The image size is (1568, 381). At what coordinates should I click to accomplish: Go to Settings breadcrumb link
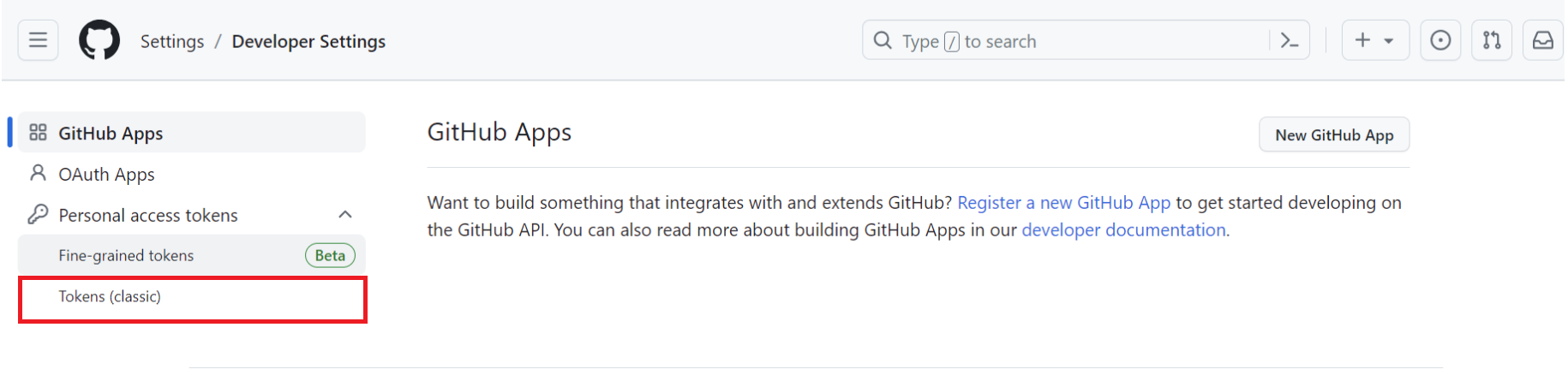click(172, 42)
